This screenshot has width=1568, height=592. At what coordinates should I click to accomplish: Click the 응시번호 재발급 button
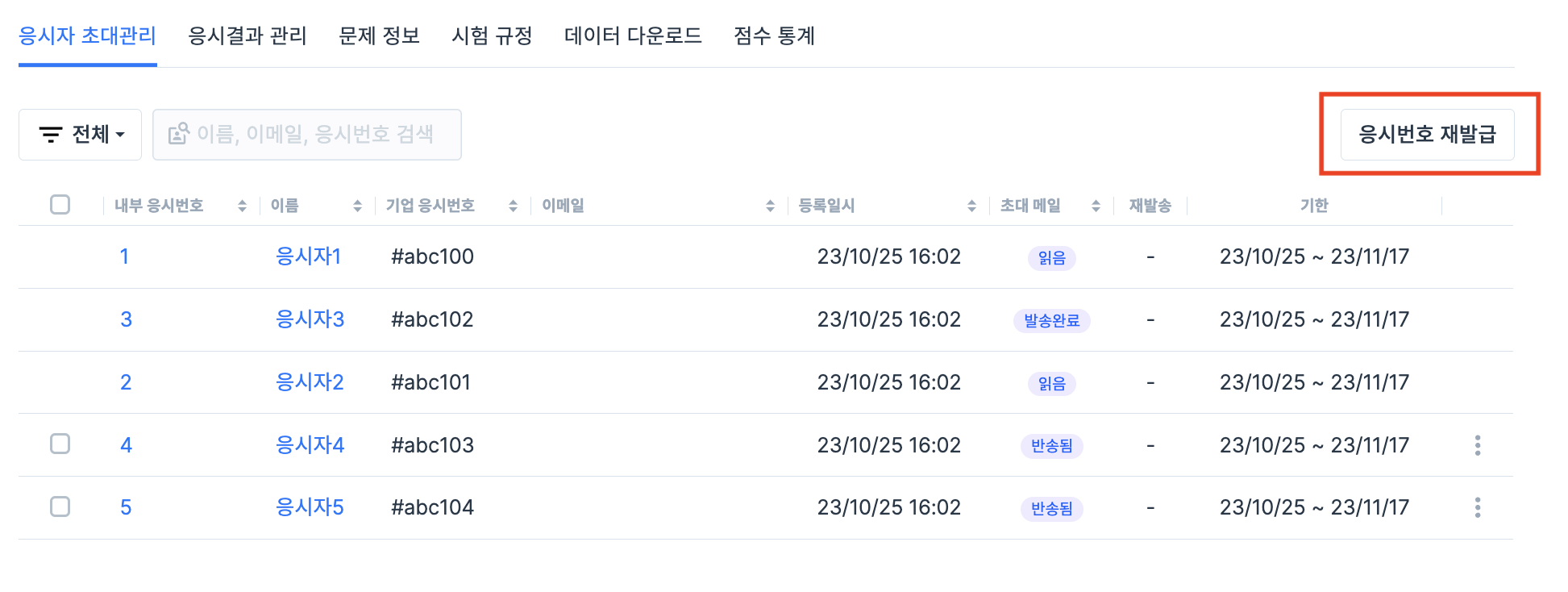pos(1427,134)
